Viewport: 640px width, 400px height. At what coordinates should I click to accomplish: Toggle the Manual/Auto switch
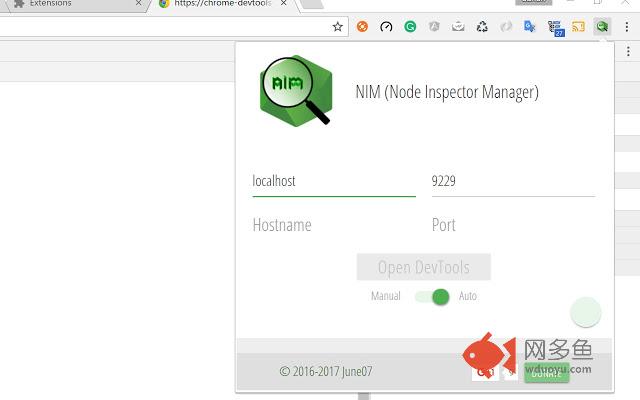pyautogui.click(x=432, y=297)
